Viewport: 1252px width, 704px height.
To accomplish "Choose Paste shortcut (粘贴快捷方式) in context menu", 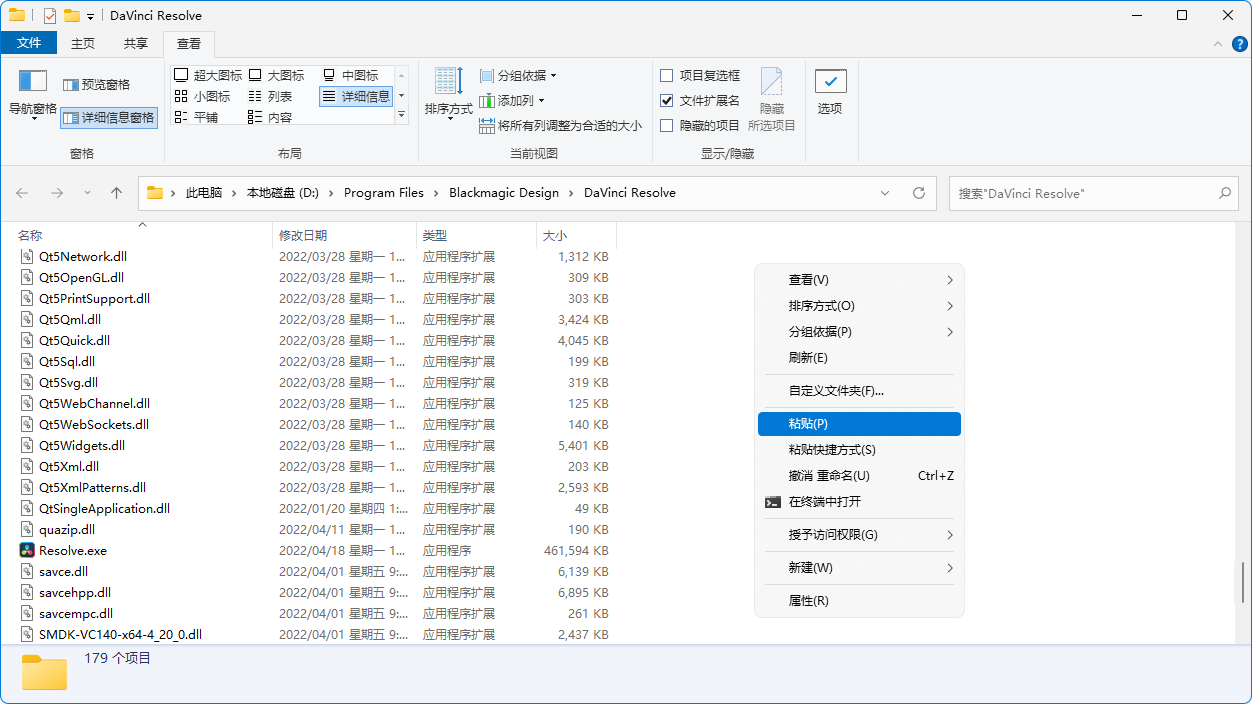I will click(860, 450).
